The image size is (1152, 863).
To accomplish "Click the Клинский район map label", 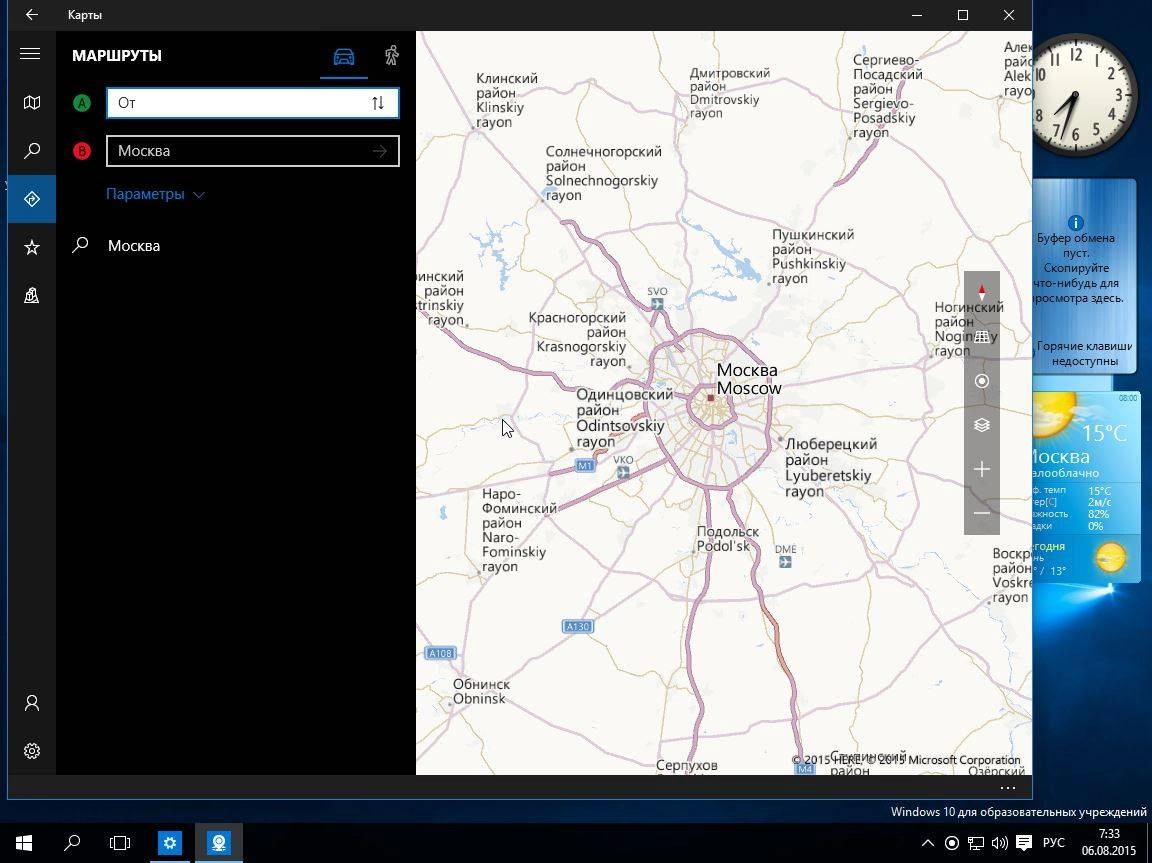I will point(507,100).
